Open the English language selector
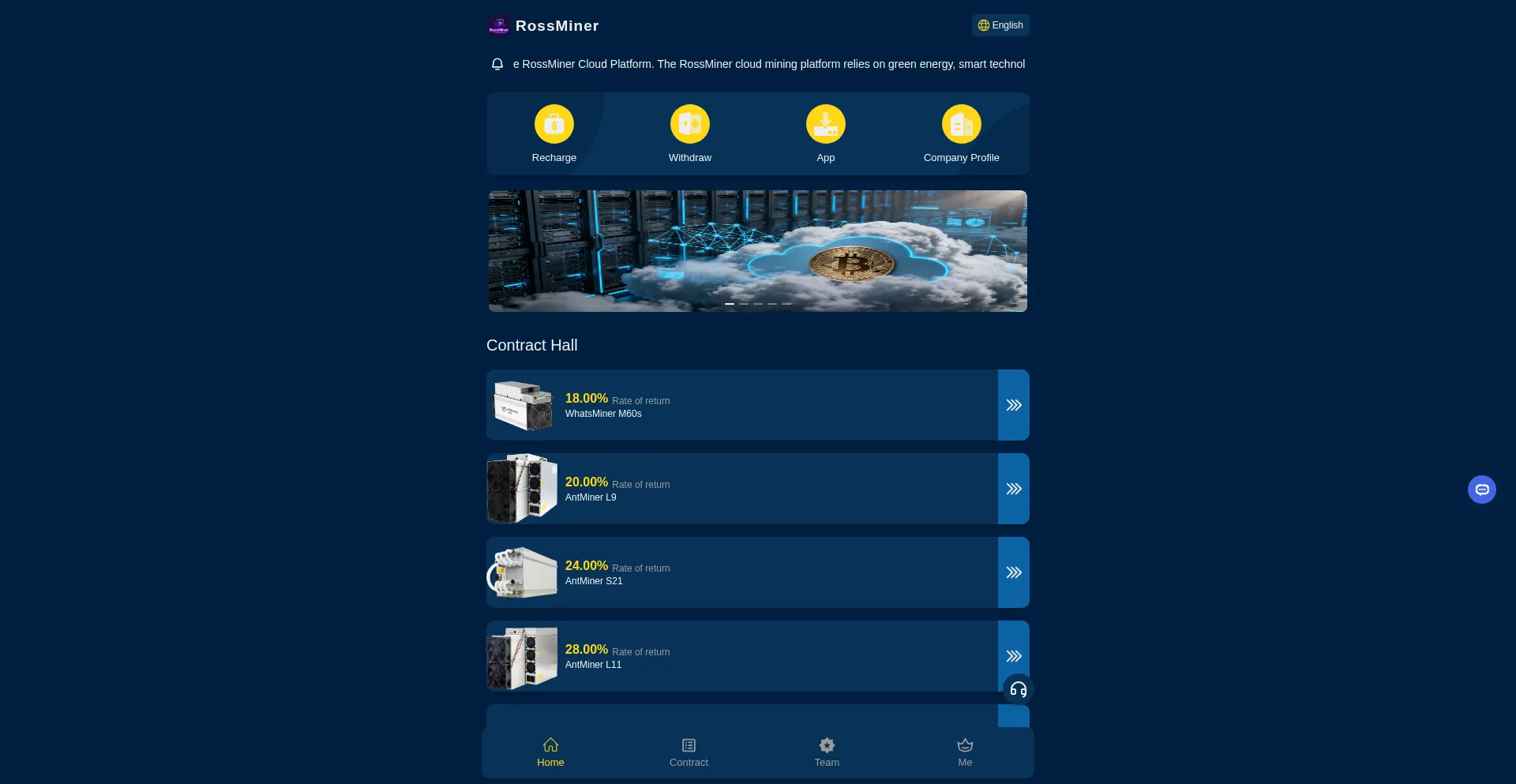The height and width of the screenshot is (784, 1516). pyautogui.click(x=1000, y=25)
